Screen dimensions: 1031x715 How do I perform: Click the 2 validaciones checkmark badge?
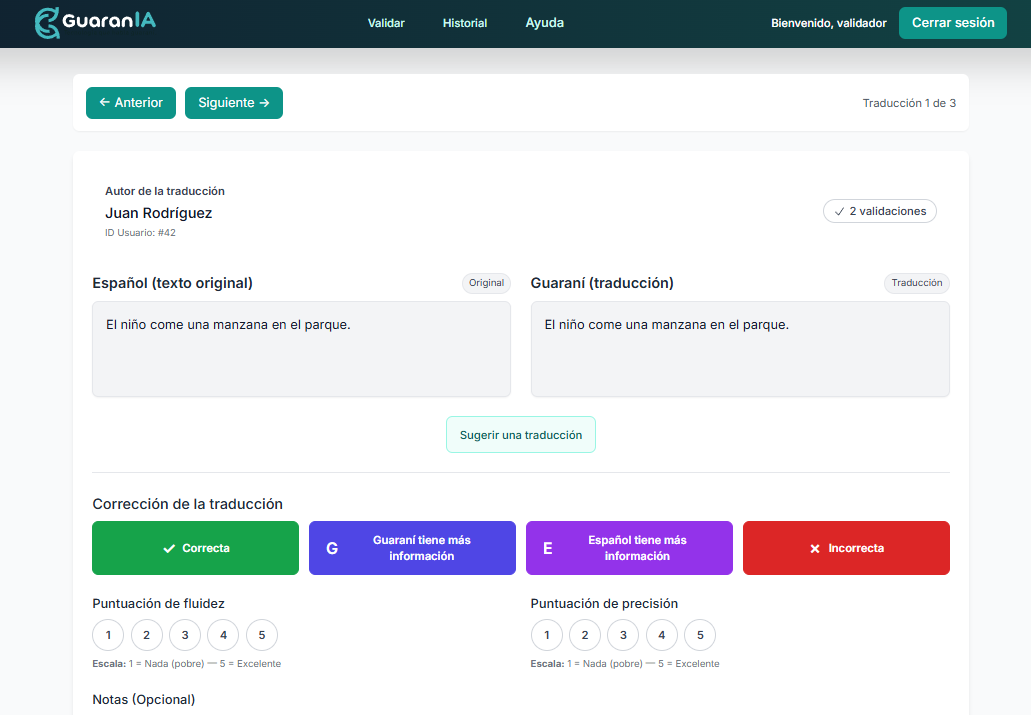(x=880, y=211)
